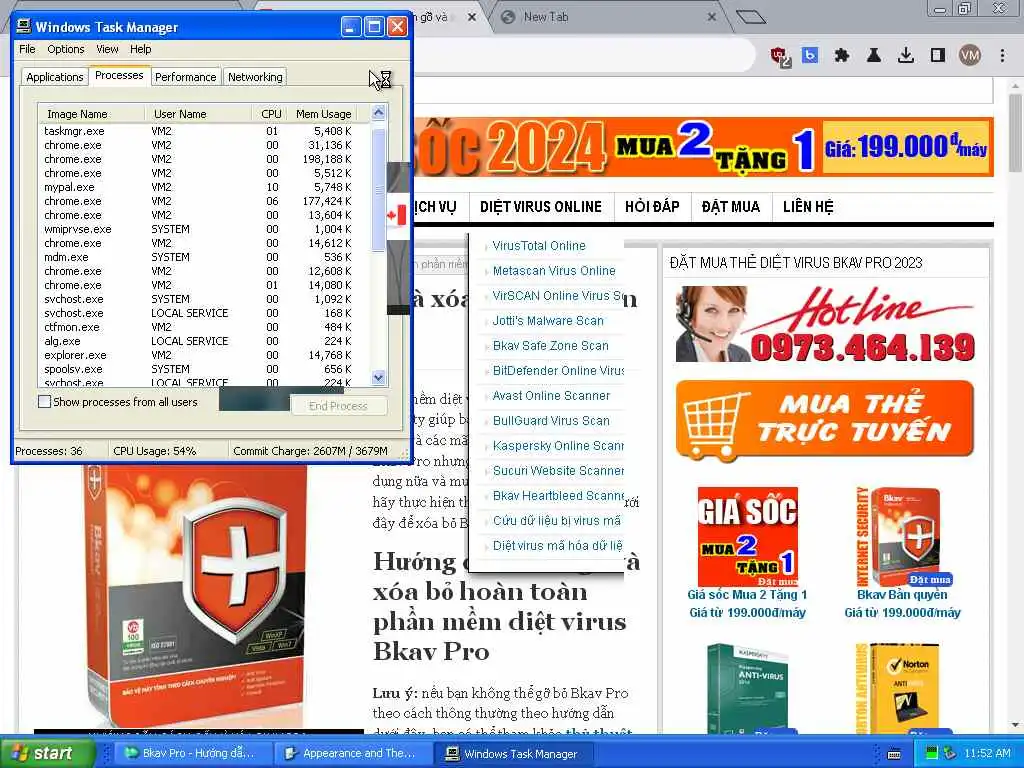Click the Chrome downloads arrow icon
This screenshot has width=1024, height=768.
point(906,56)
